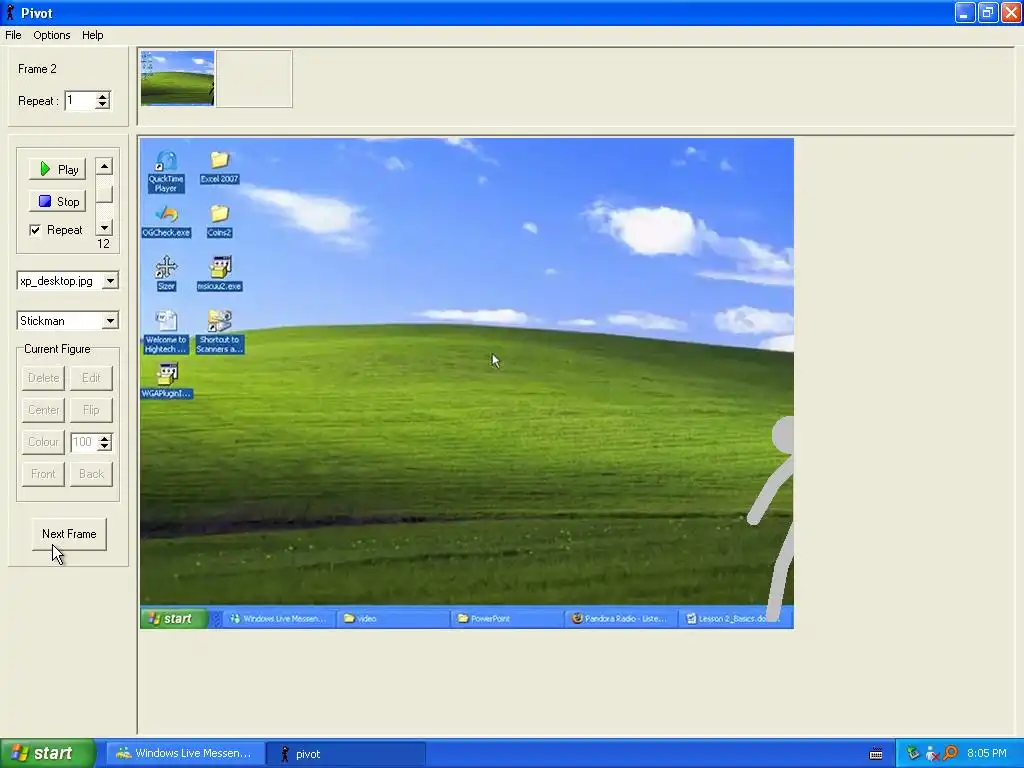Click the msicuu2.exe icon in canvas
Screen dimensions: 1024x768
click(x=219, y=273)
